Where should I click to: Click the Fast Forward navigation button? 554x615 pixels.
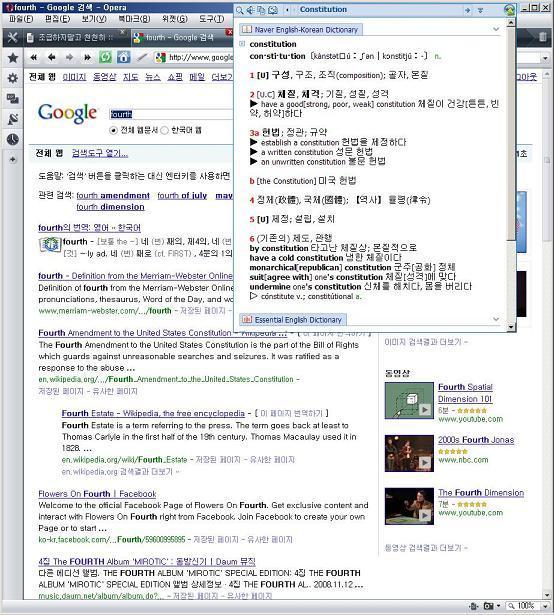click(x=87, y=58)
